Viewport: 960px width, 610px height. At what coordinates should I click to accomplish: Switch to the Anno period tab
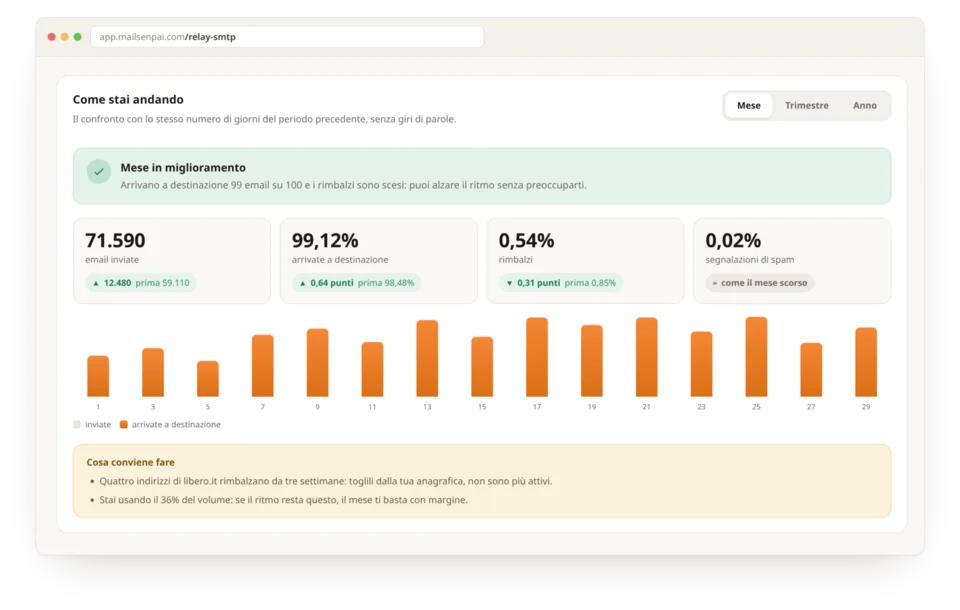[x=864, y=105]
